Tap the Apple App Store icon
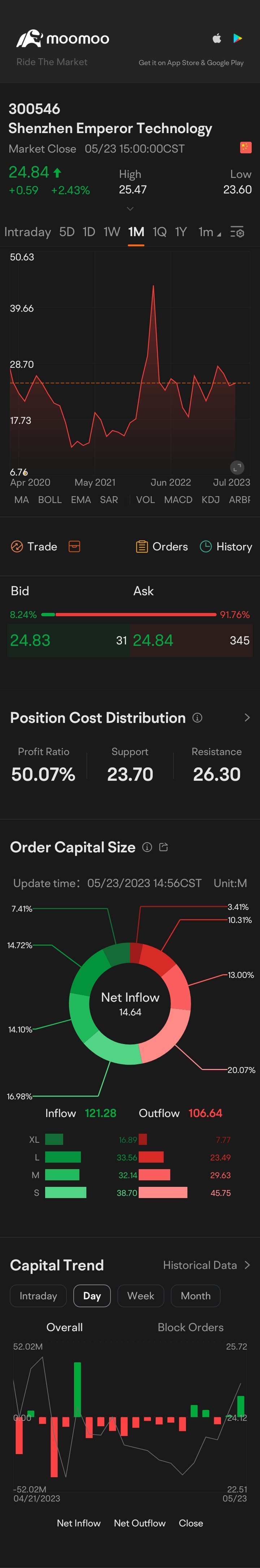The height and width of the screenshot is (1568, 260). click(x=217, y=38)
